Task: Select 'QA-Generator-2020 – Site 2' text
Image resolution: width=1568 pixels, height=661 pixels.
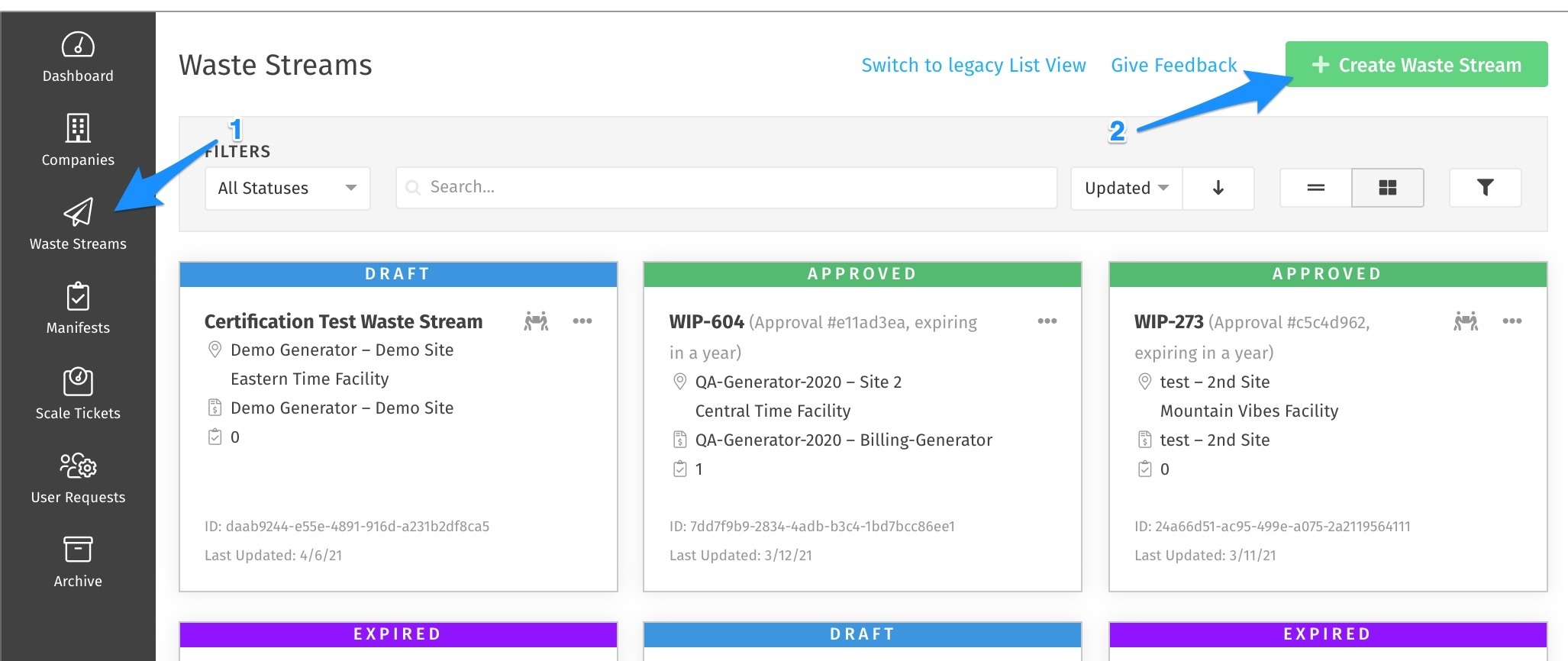Action: coord(799,382)
